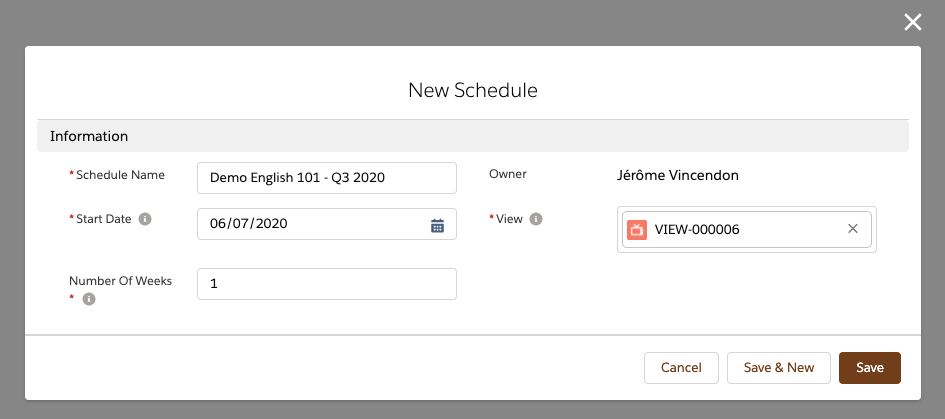Click Save & New
The width and height of the screenshot is (945, 419).
[x=779, y=368]
